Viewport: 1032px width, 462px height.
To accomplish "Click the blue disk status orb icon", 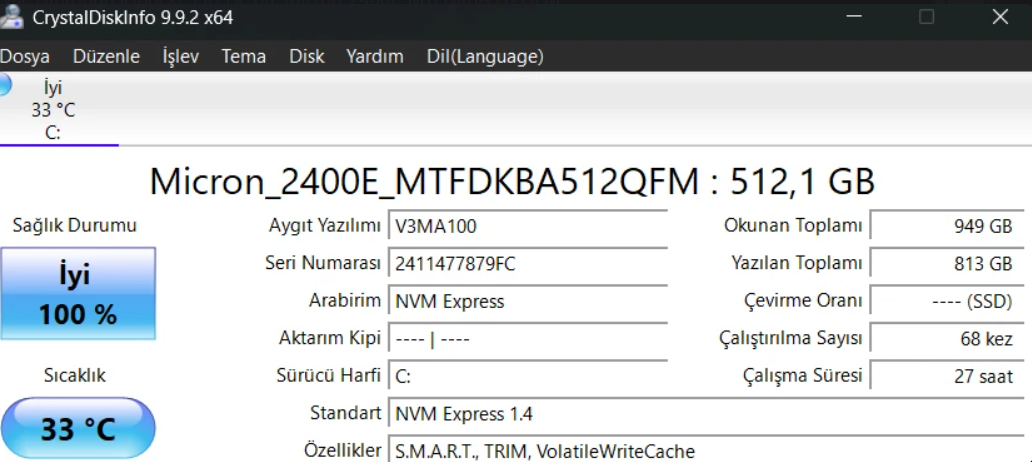I will (5, 84).
